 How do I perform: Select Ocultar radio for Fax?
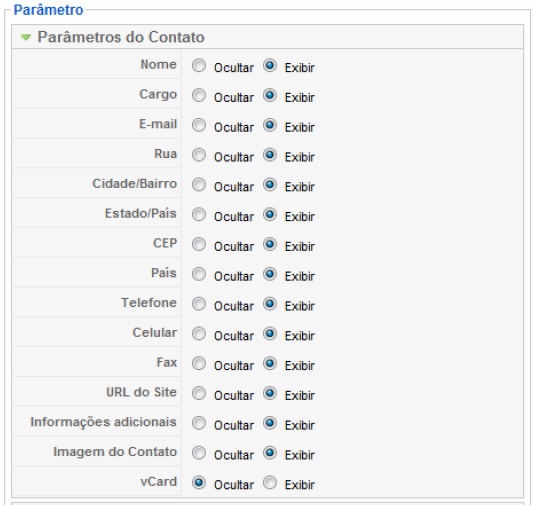[199, 363]
